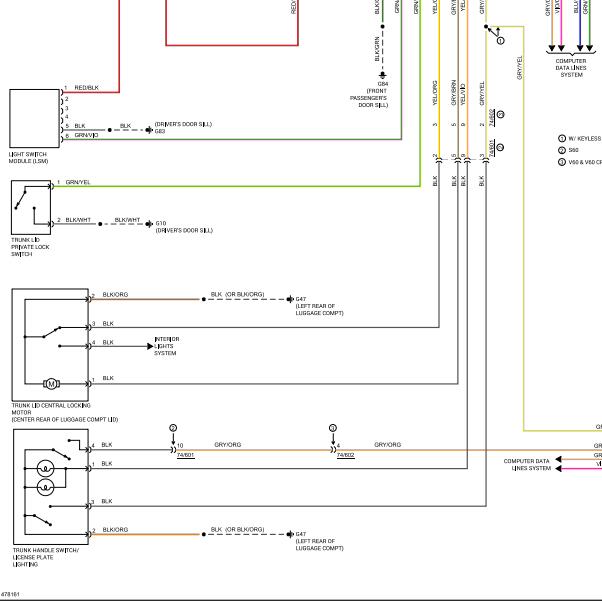602x601 pixels.
Task: Click the V60 legend entry
Action: tap(580, 162)
